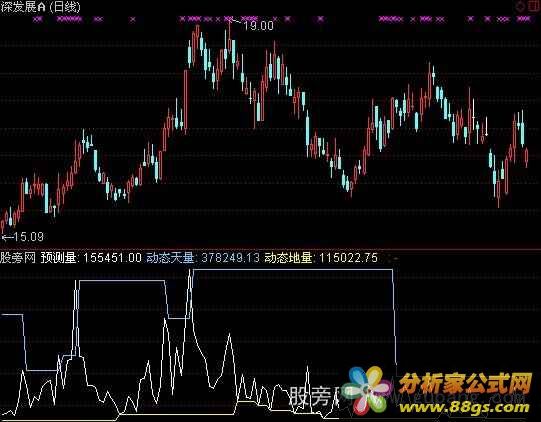Click the 动态地量: 115022.75 indicator value
This screenshot has width=541, height=422.
[321, 258]
